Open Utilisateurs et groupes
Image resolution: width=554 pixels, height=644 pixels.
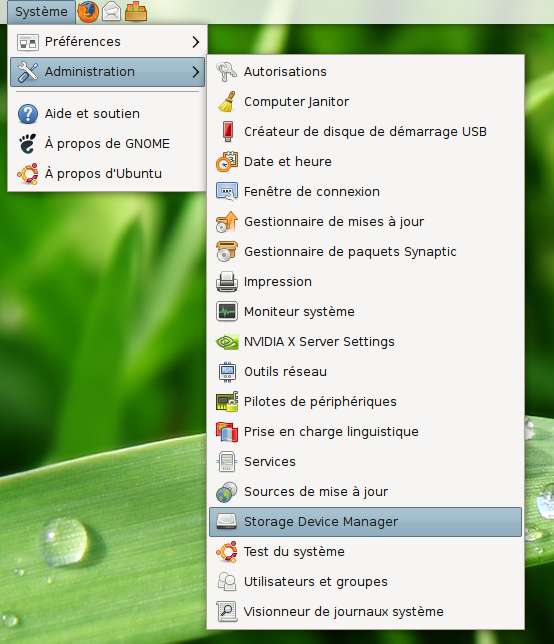(366, 582)
